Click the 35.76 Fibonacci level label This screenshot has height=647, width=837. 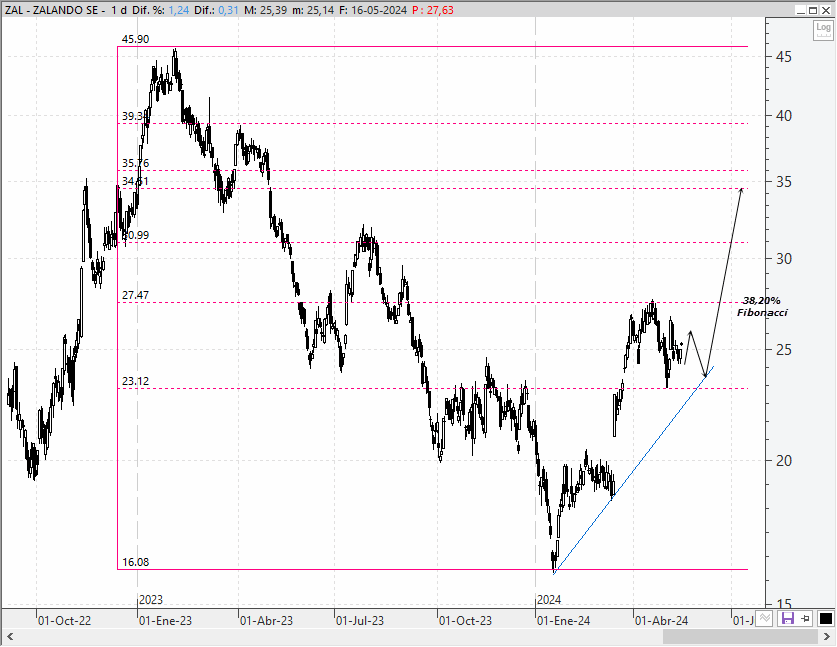(x=136, y=163)
